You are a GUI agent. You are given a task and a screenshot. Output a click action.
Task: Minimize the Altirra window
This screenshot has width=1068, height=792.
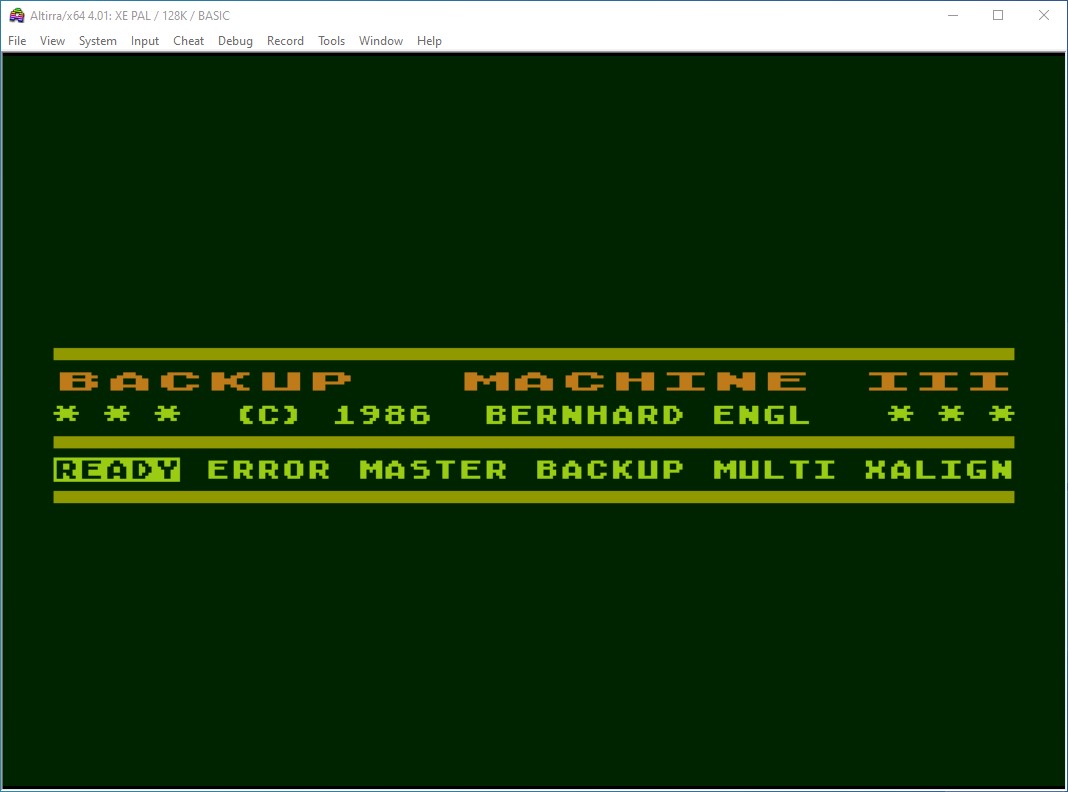click(951, 15)
